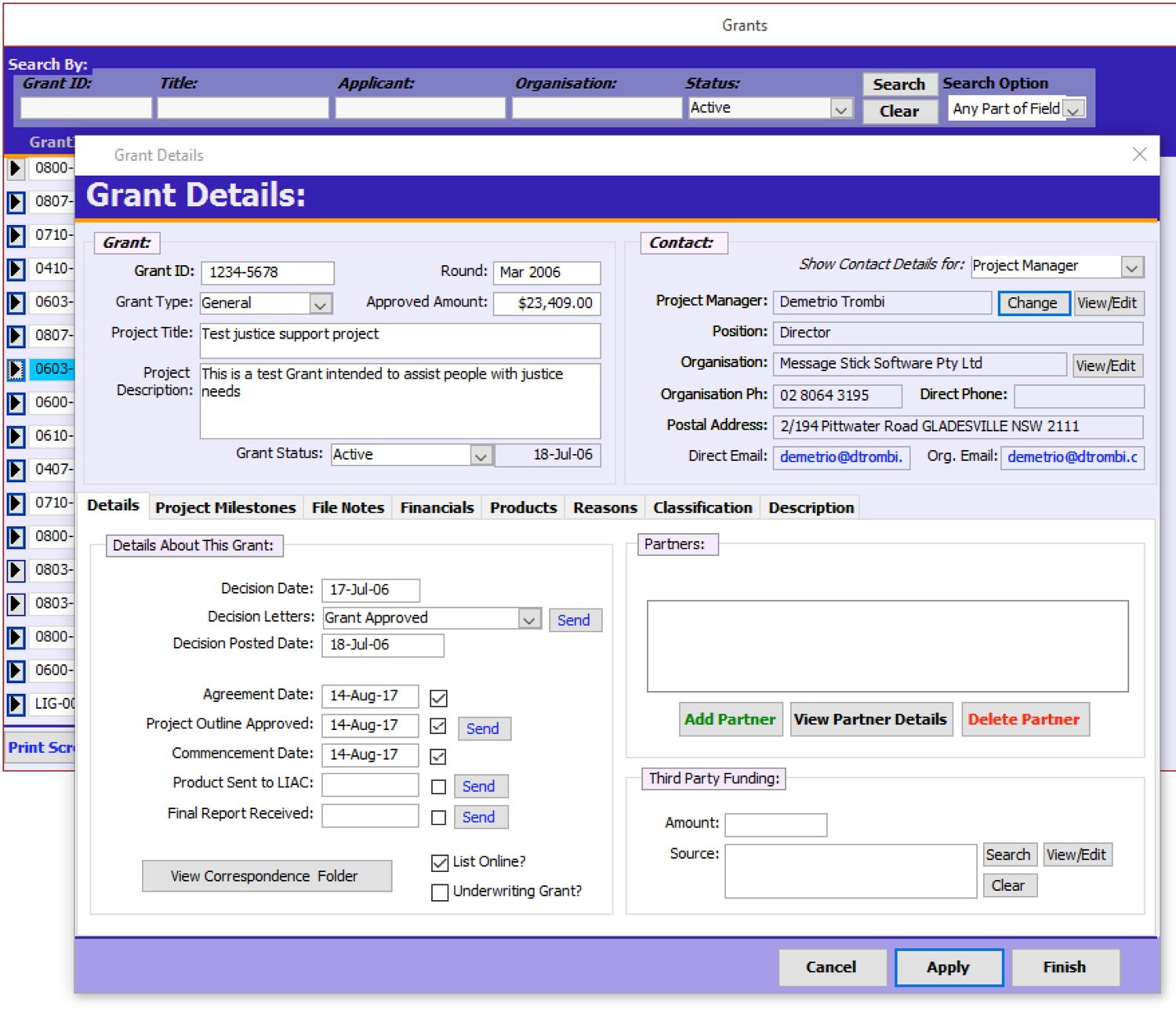Screen dimensions: 1176x1010
Task: Open the Status dropdown in the search bar
Action: (841, 109)
